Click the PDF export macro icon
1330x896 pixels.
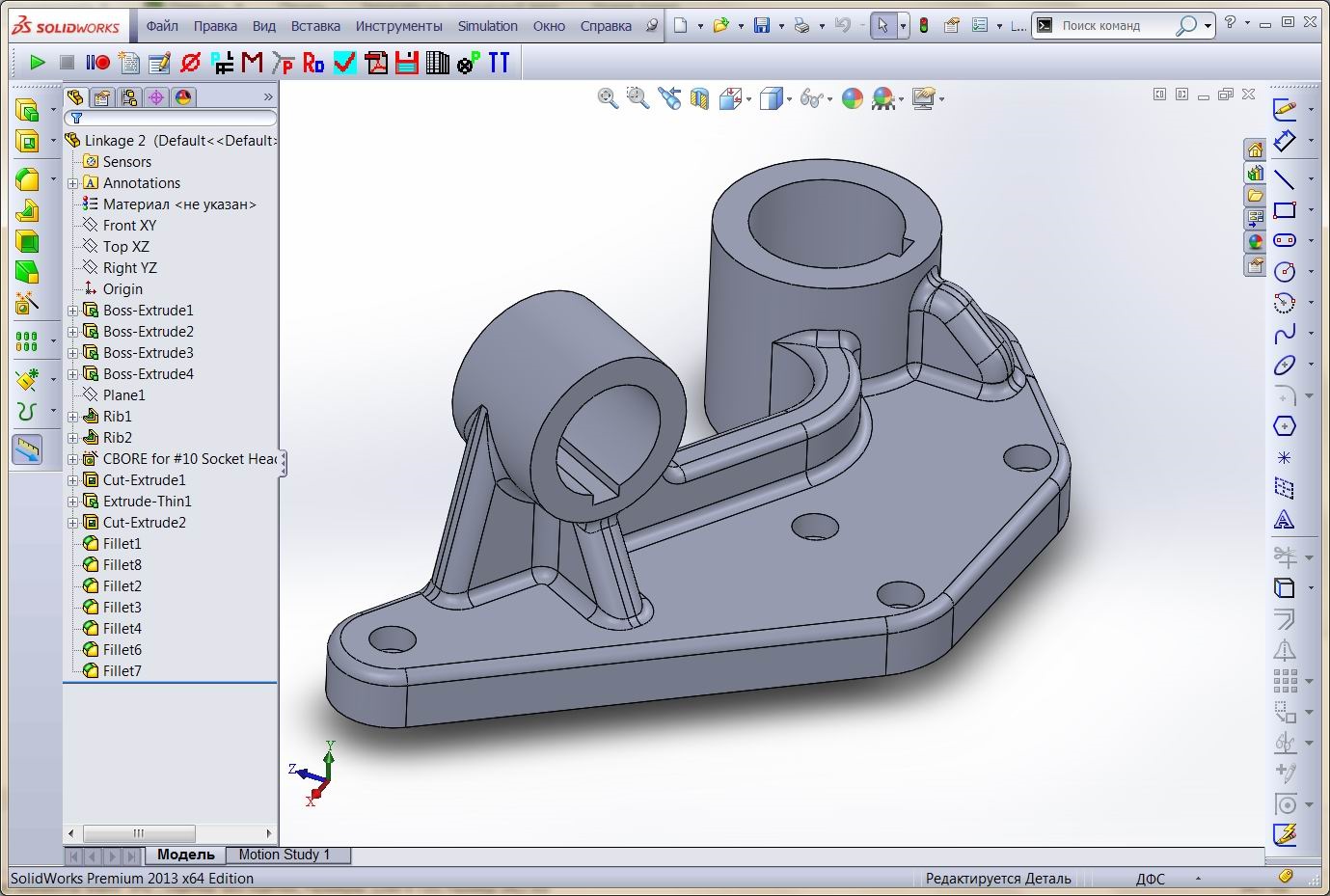click(x=376, y=63)
